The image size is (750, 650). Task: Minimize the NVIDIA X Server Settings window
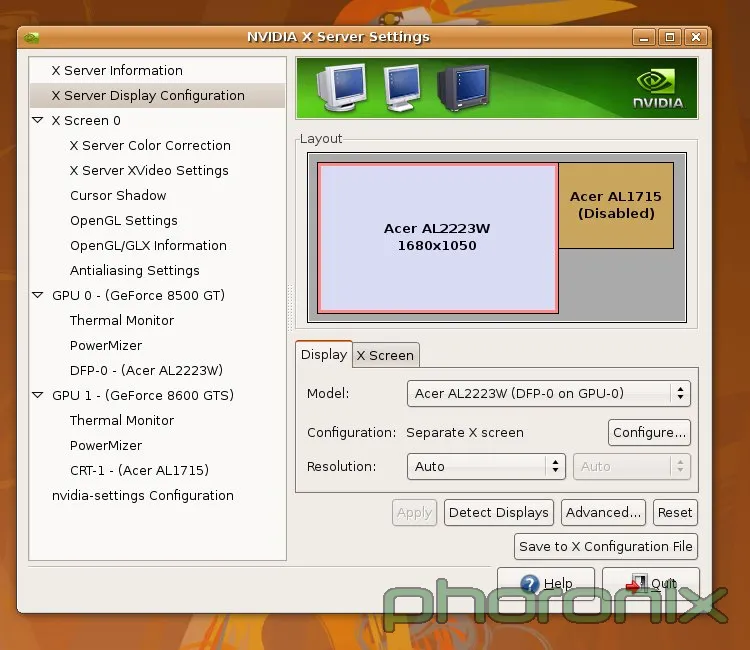point(644,37)
